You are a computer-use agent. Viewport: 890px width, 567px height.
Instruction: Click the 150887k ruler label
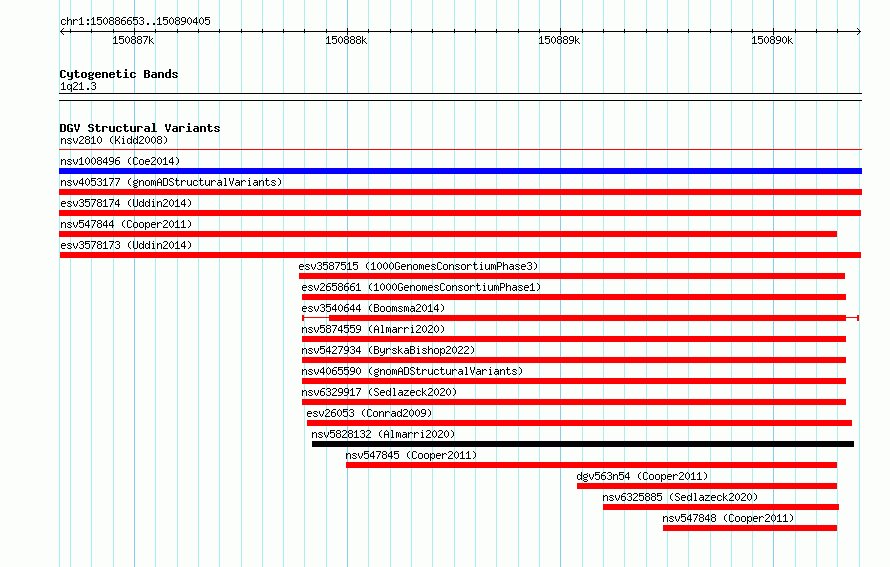133,40
